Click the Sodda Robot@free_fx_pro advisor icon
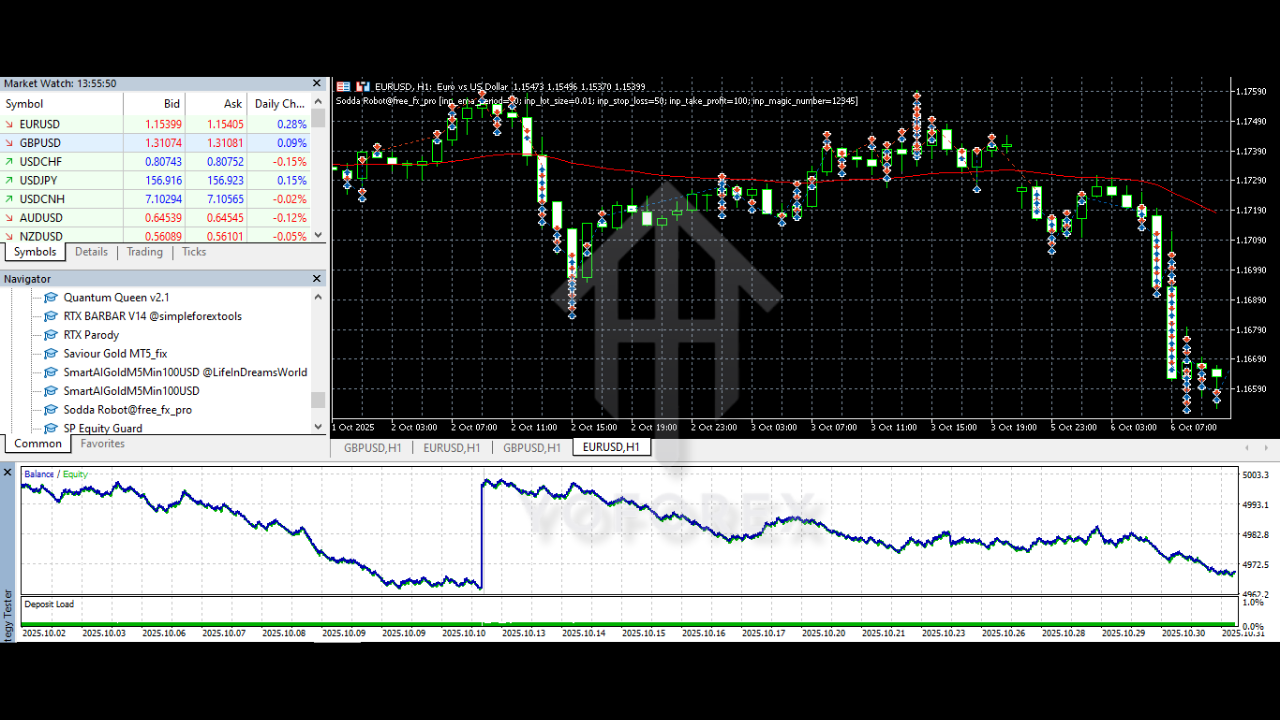This screenshot has height=720, width=1280. [51, 410]
